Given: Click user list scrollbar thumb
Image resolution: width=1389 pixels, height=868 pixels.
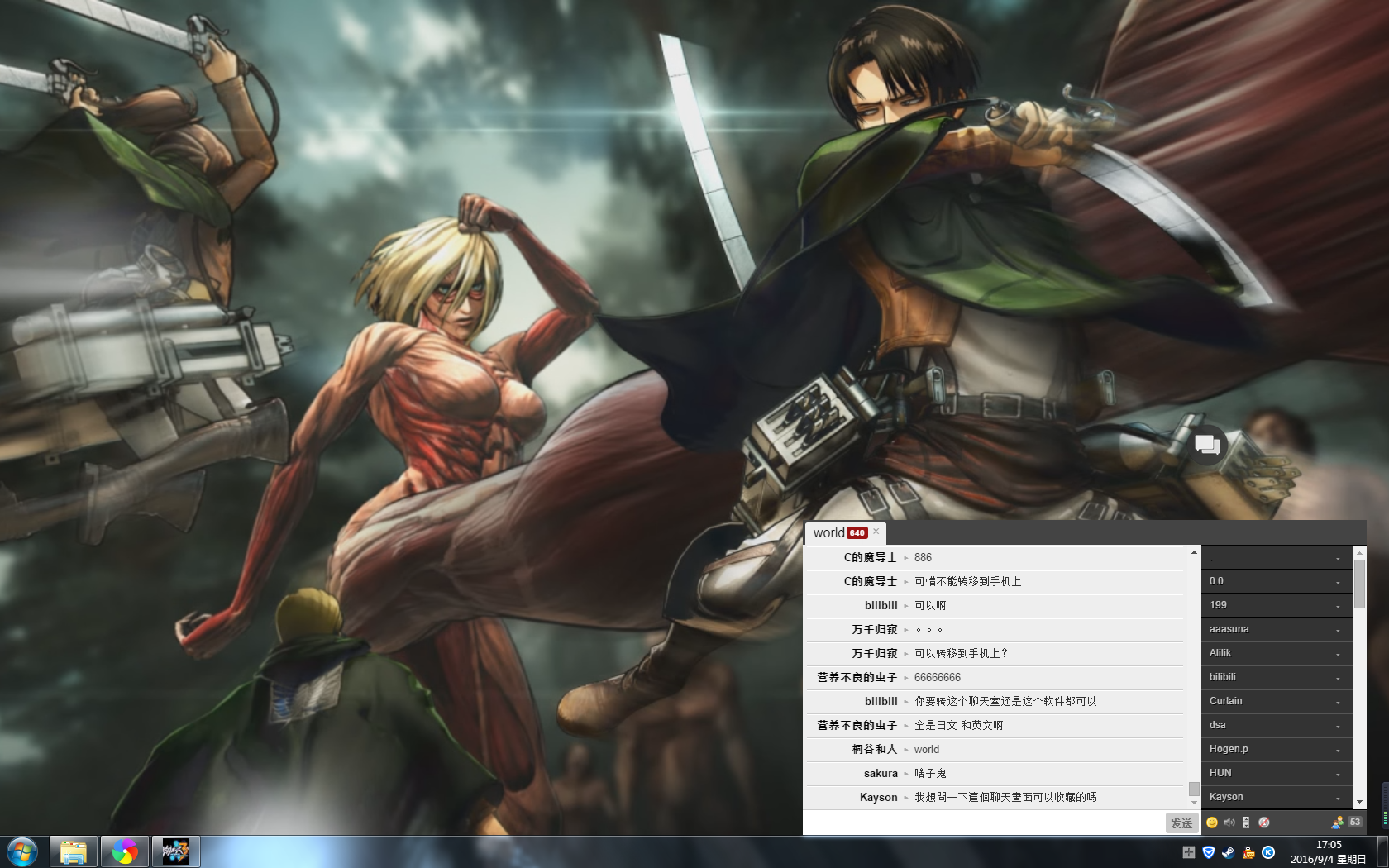Looking at the screenshot, I should [1359, 583].
